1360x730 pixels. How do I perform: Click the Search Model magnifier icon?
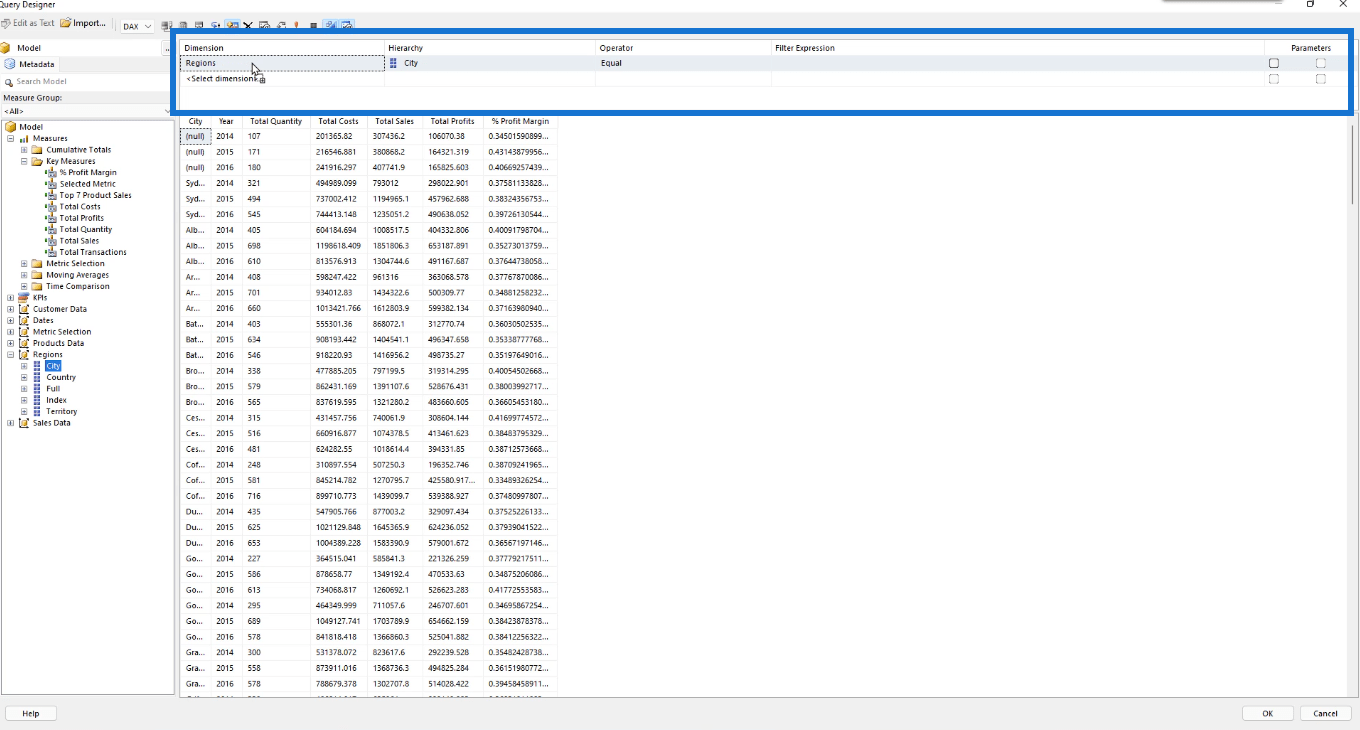9,82
